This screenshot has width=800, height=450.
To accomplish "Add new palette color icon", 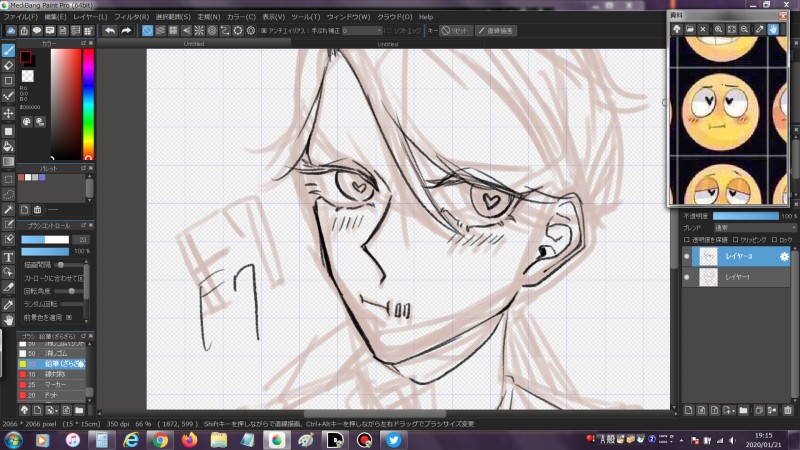I will [24, 210].
